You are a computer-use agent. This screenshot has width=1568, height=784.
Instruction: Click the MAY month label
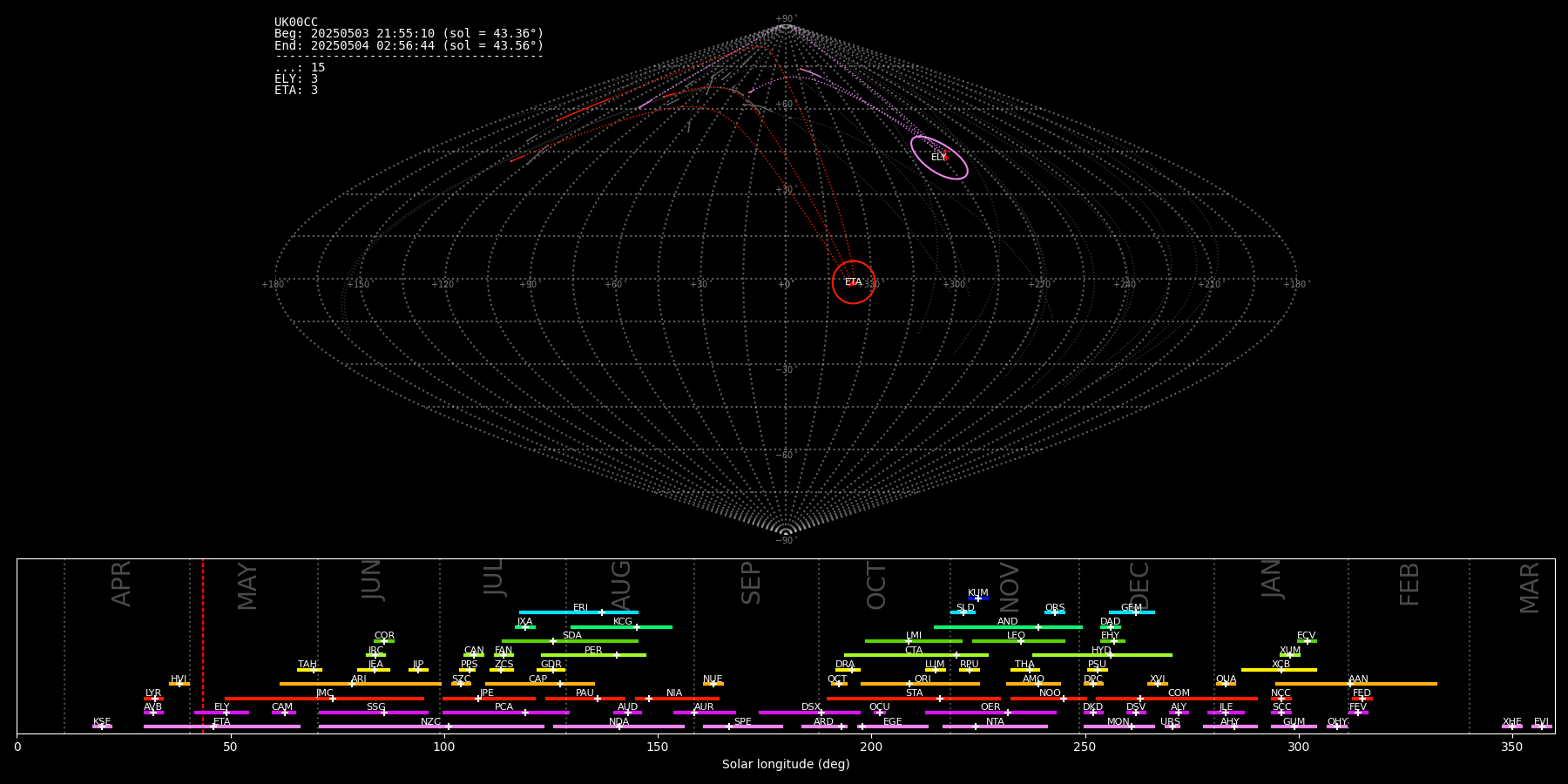click(248, 585)
